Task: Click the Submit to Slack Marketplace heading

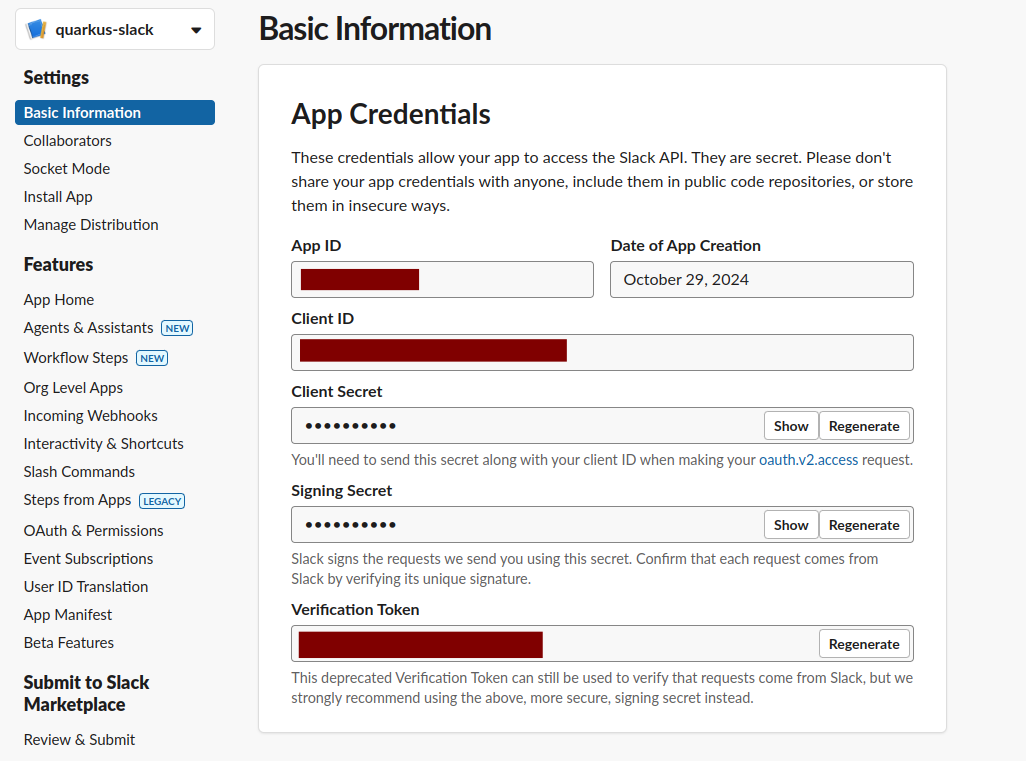Action: [86, 694]
